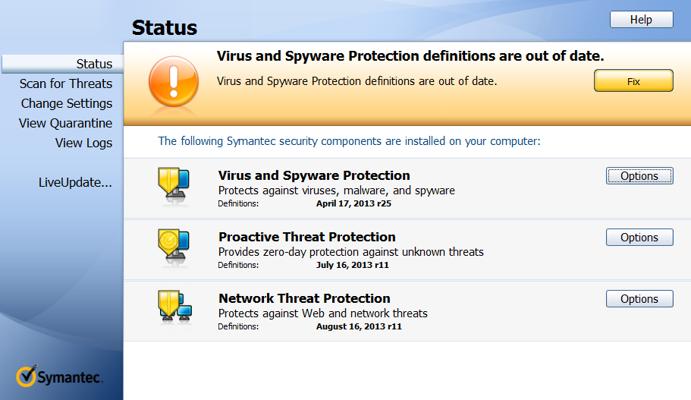Click the out of date warning headline
Viewport: 691px width, 400px height.
coord(410,57)
